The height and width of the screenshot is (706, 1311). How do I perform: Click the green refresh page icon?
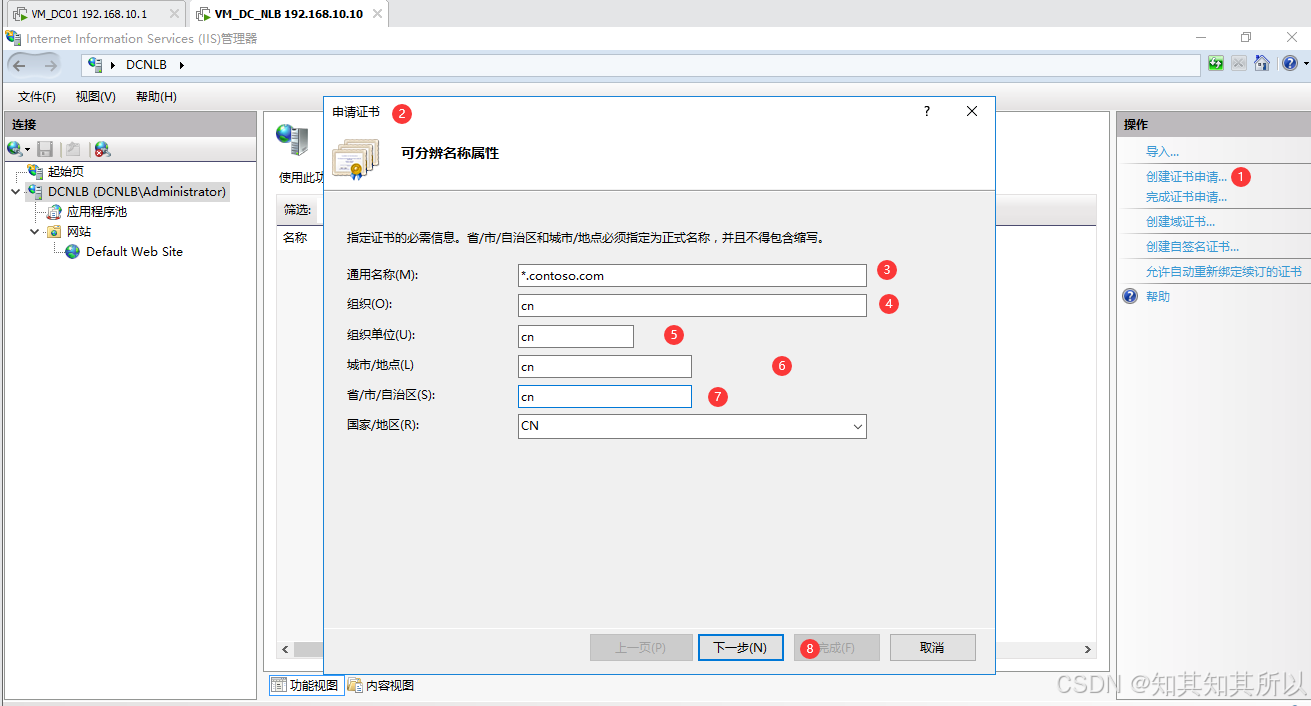tap(1216, 63)
